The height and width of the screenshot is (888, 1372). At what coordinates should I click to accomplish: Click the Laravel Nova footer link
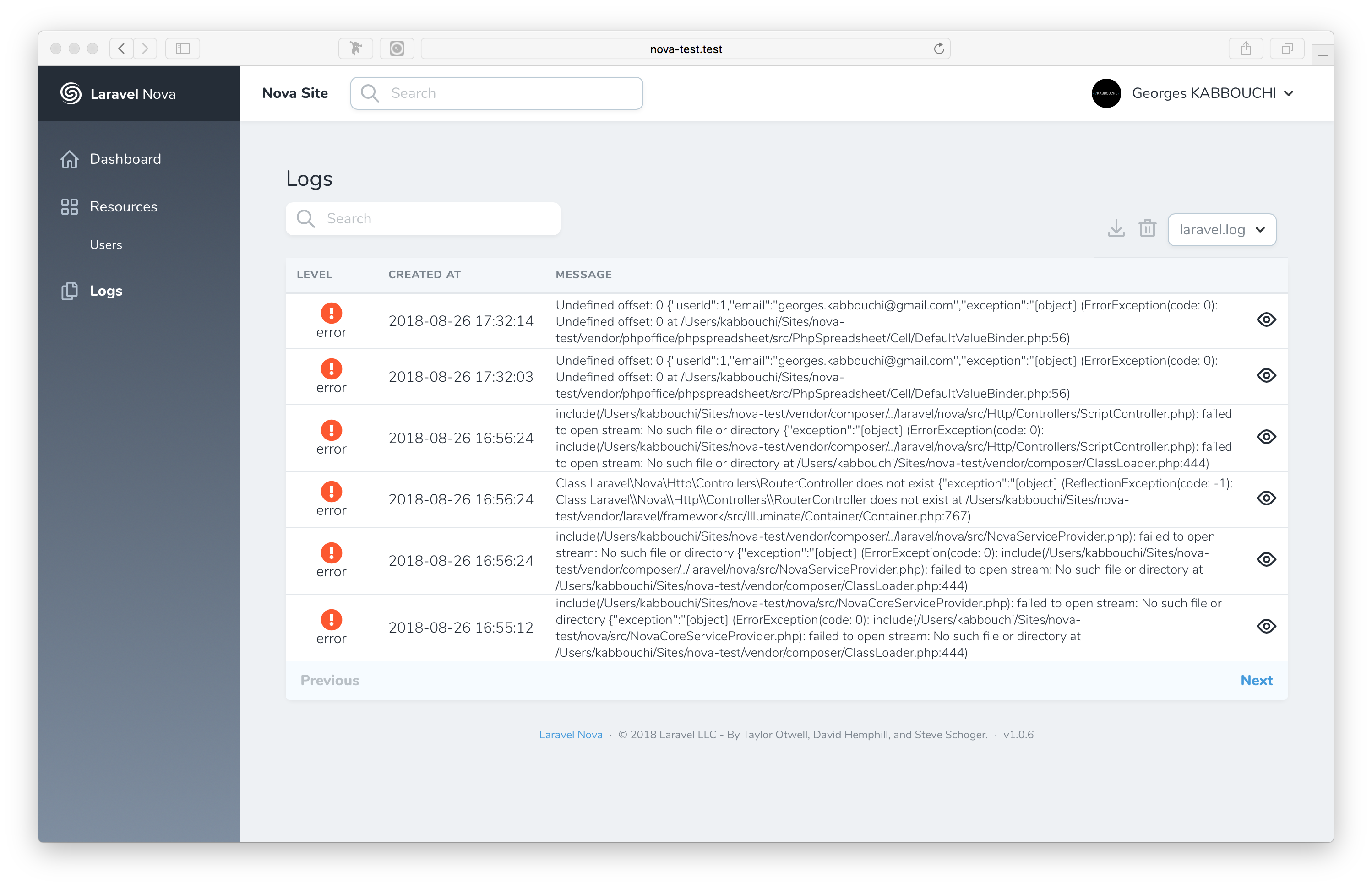pyautogui.click(x=570, y=734)
